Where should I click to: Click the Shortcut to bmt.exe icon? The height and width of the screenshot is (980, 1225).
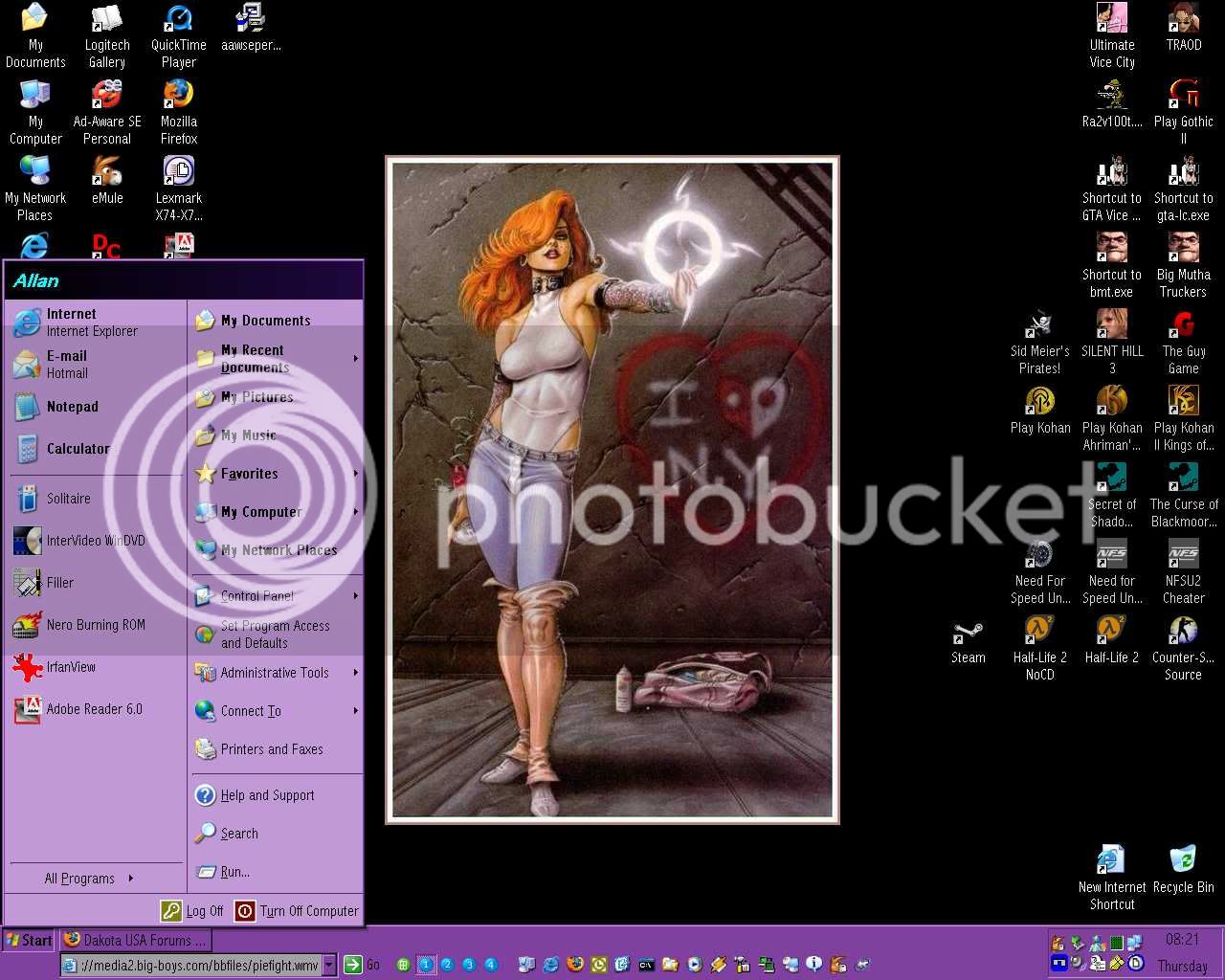(x=1112, y=266)
